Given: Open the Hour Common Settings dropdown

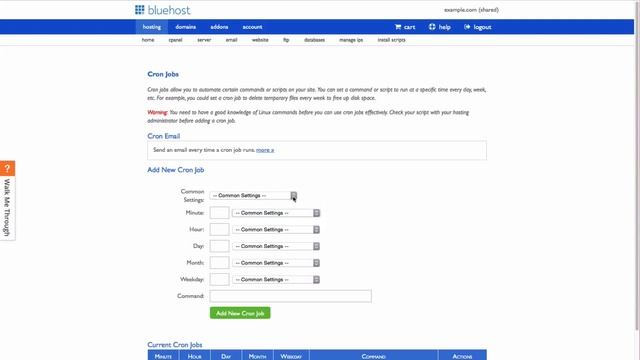Looking at the screenshot, I should pyautogui.click(x=276, y=230).
